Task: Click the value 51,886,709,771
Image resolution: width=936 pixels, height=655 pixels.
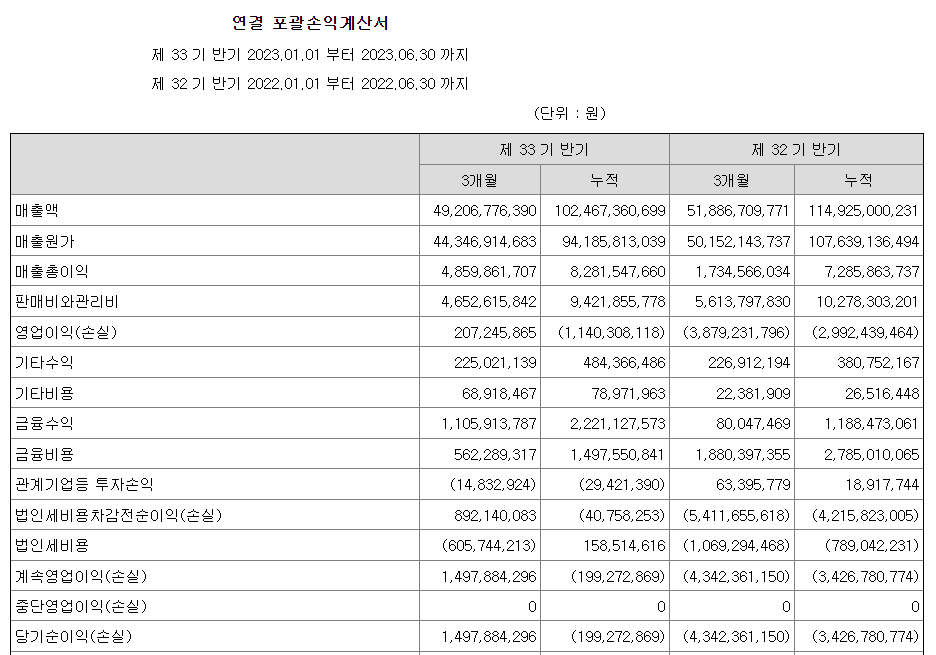Action: (738, 211)
